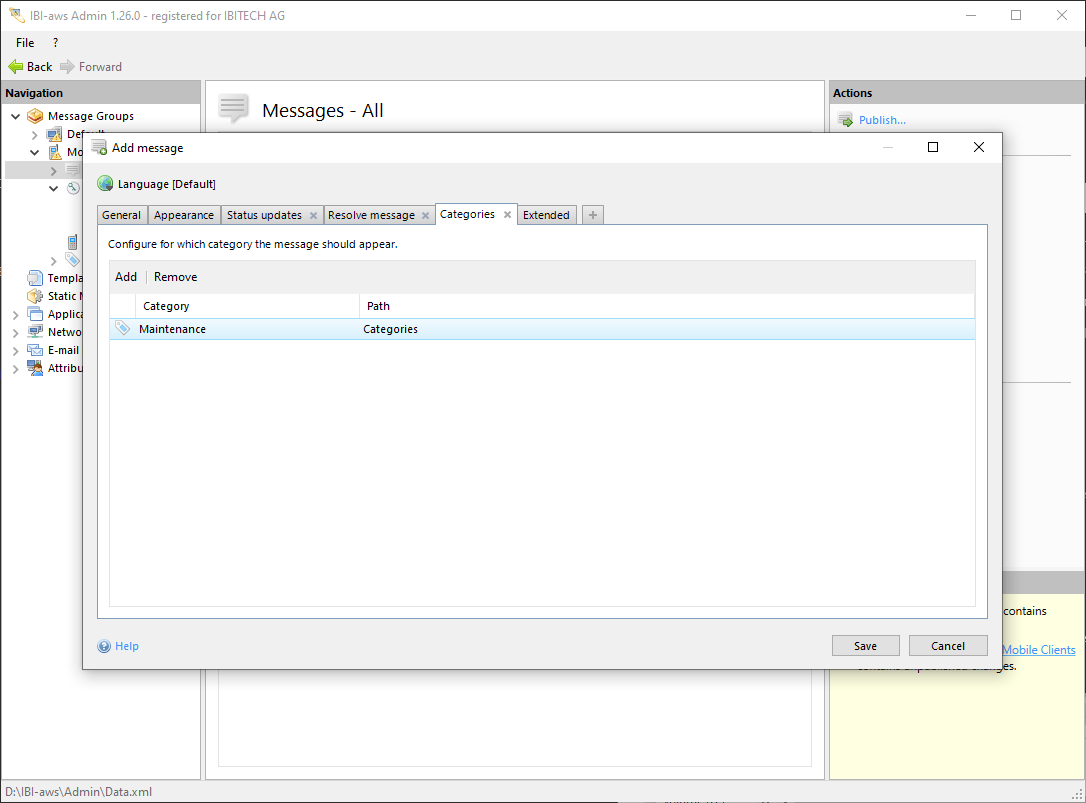The image size is (1086, 803).
Task: Open the File menu
Action: [25, 43]
